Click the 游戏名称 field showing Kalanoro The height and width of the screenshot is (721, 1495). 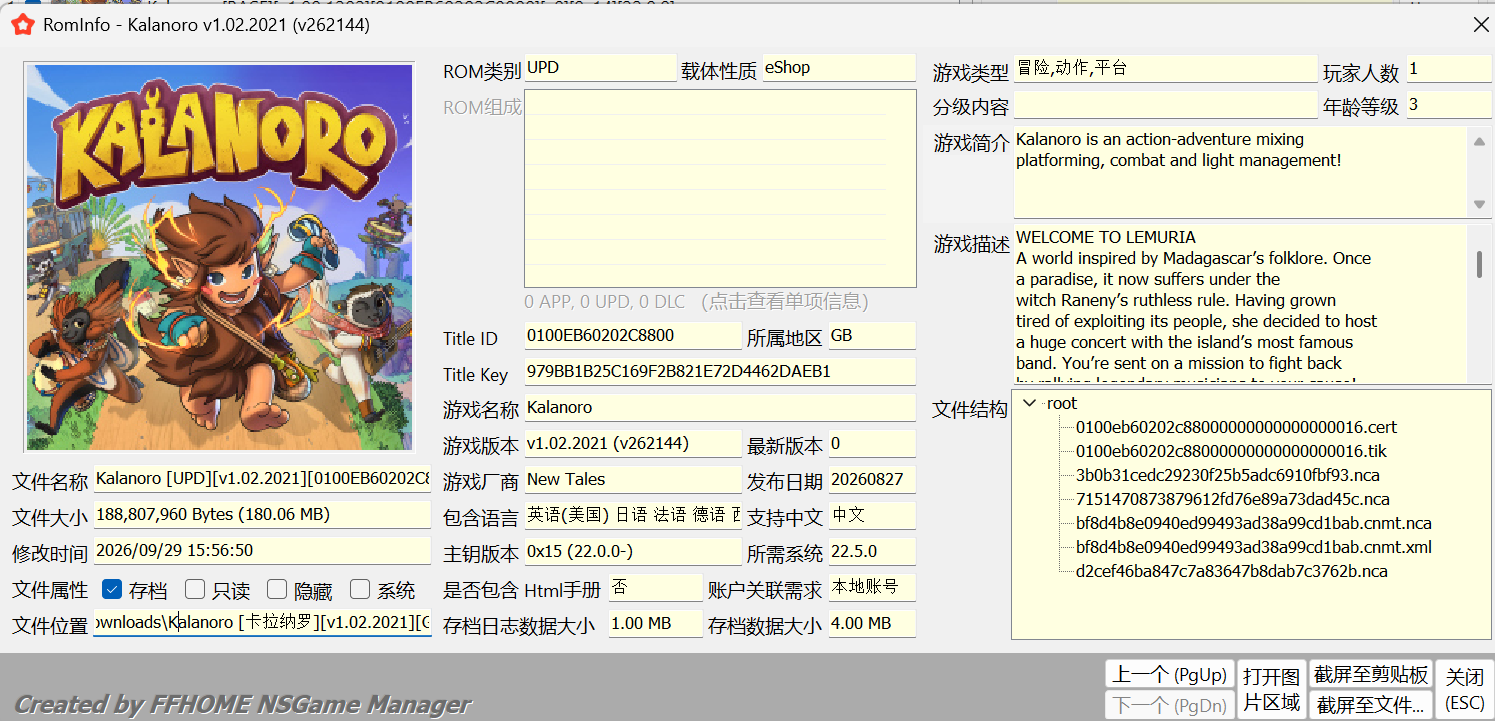click(x=719, y=408)
